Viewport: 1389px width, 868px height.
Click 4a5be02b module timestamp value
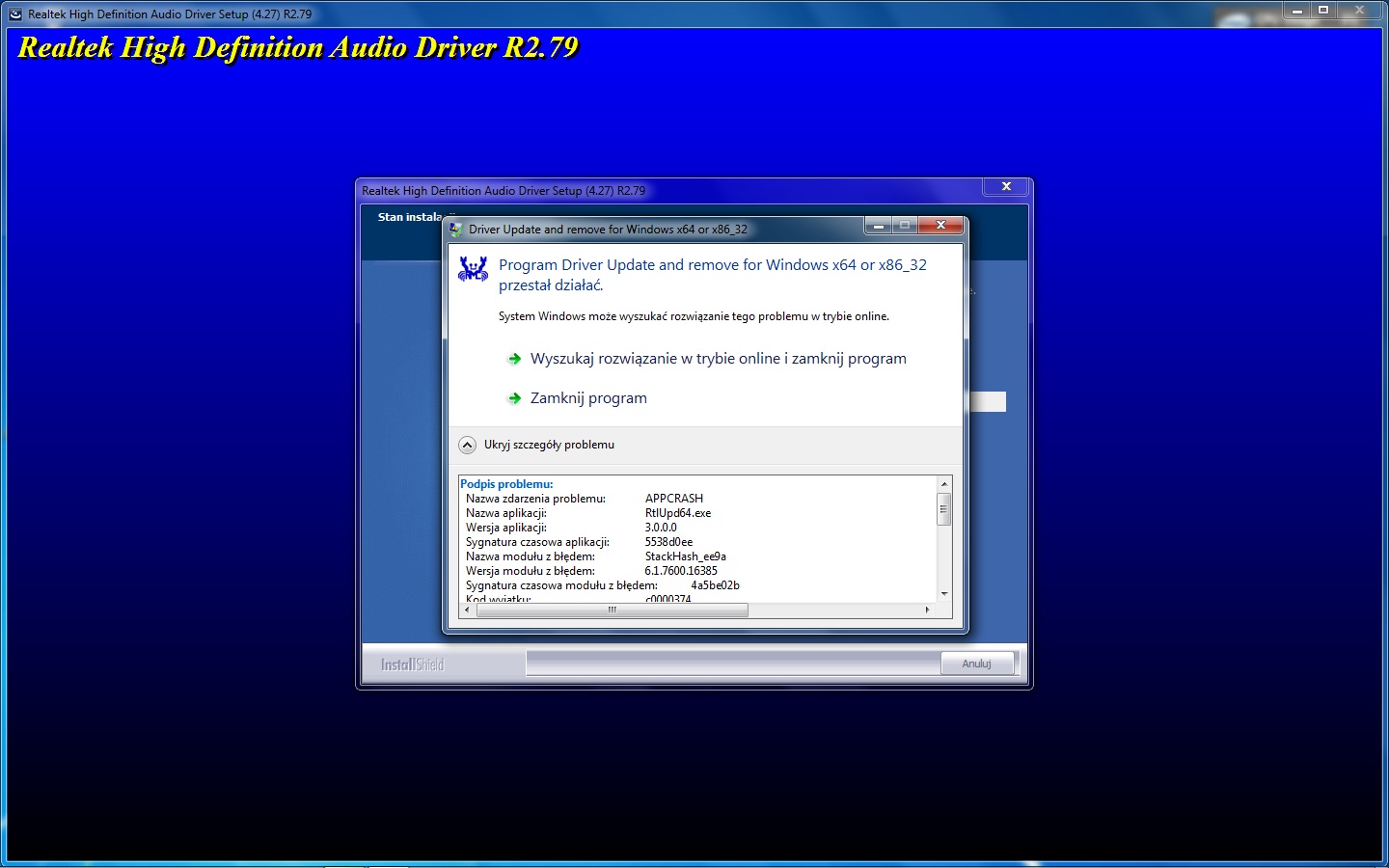[x=715, y=585]
